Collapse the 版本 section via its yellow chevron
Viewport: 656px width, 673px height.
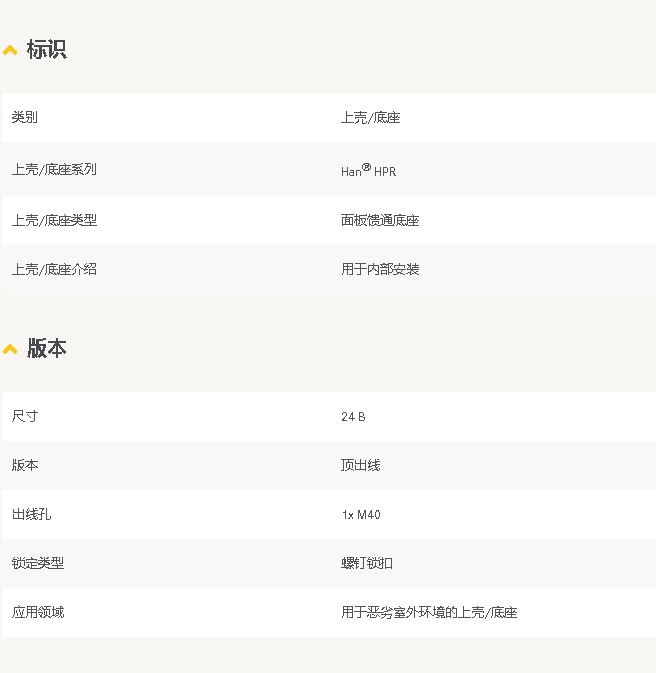pos(10,349)
